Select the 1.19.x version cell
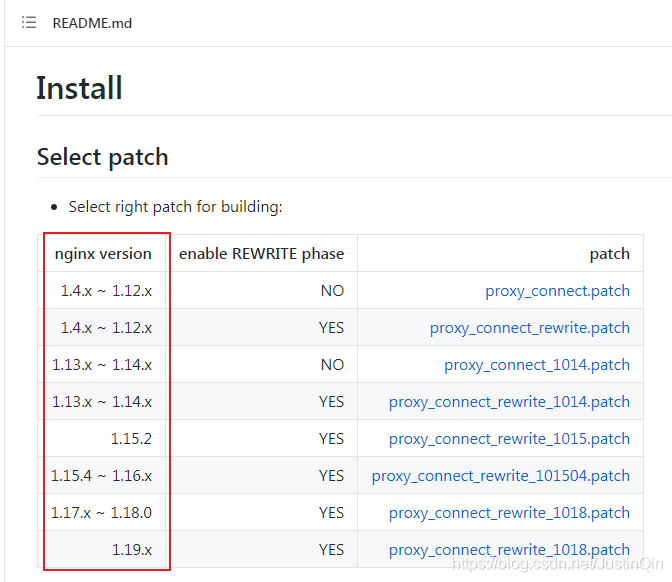Viewport: 672px width, 582px height. pyautogui.click(x=131, y=550)
